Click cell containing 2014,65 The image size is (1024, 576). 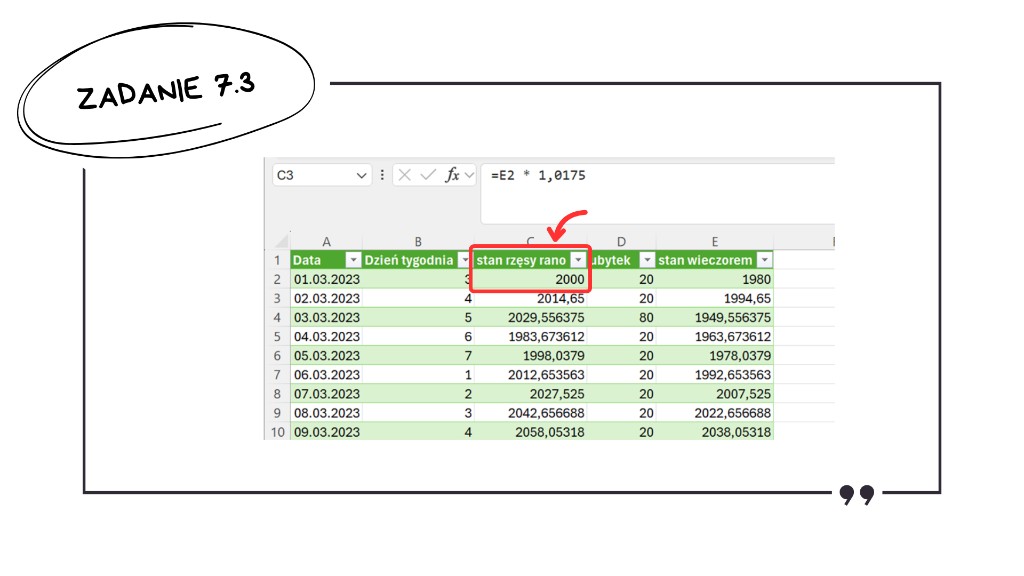tap(530, 298)
